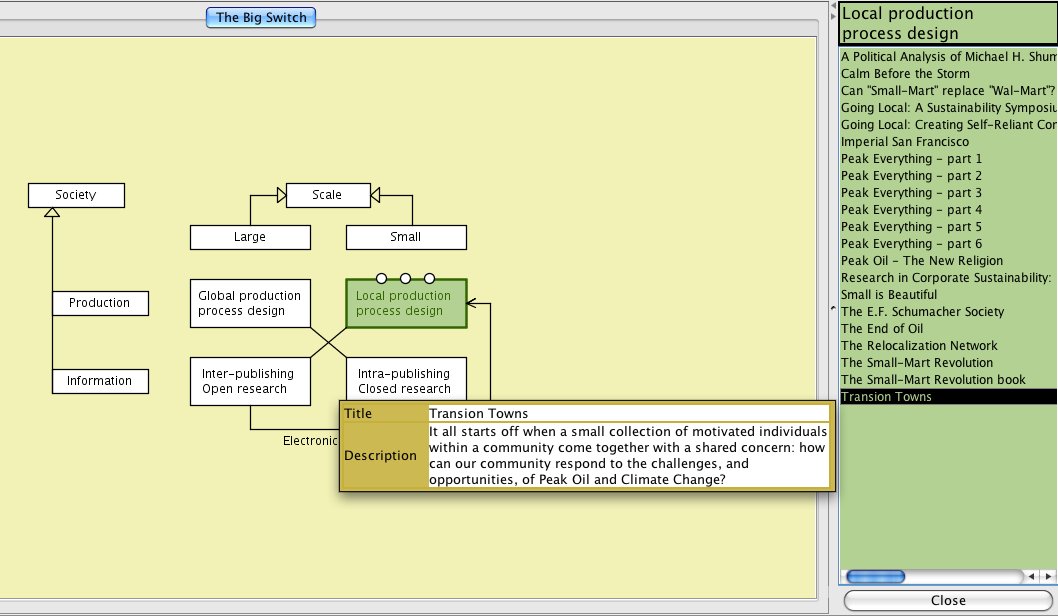
Task: Collapse the side panel using divider arrow
Action: pos(833,310)
